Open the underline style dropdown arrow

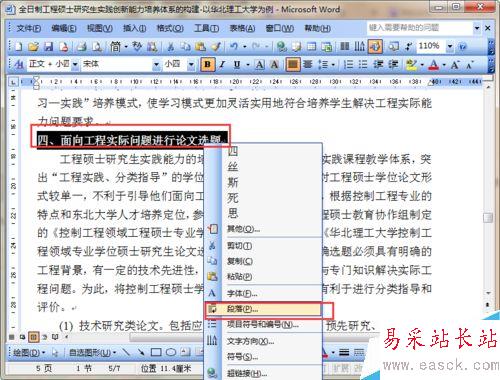248,64
